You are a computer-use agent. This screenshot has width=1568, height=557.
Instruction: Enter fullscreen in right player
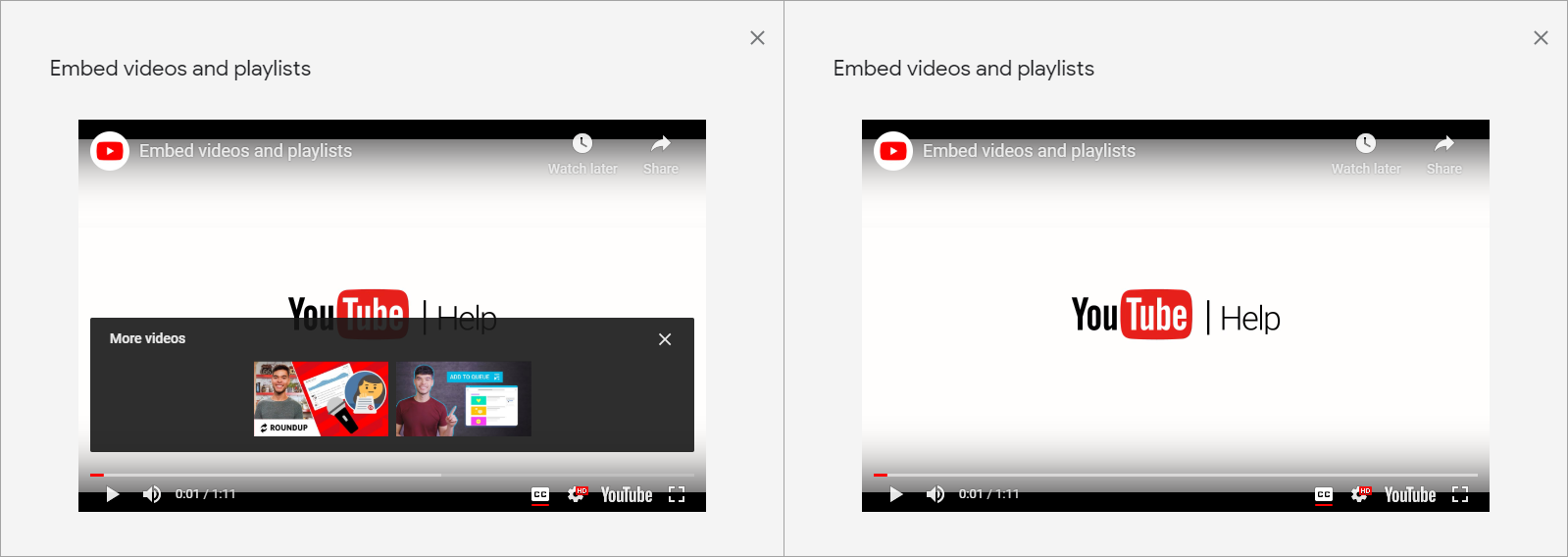pos(1460,494)
